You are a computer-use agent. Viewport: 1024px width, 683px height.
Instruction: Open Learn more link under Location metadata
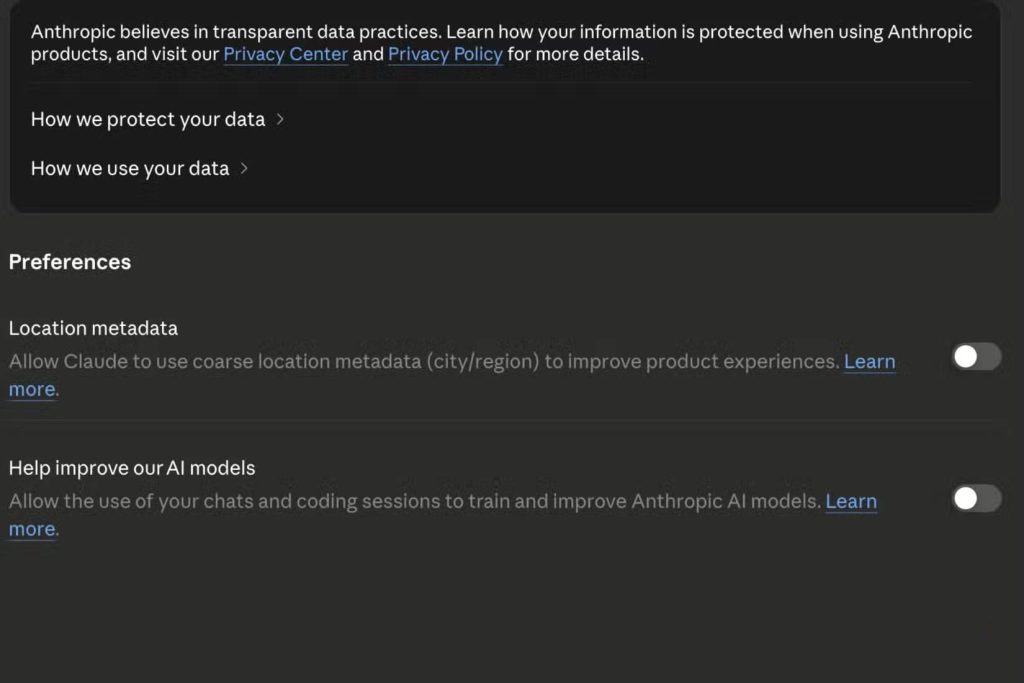click(869, 361)
